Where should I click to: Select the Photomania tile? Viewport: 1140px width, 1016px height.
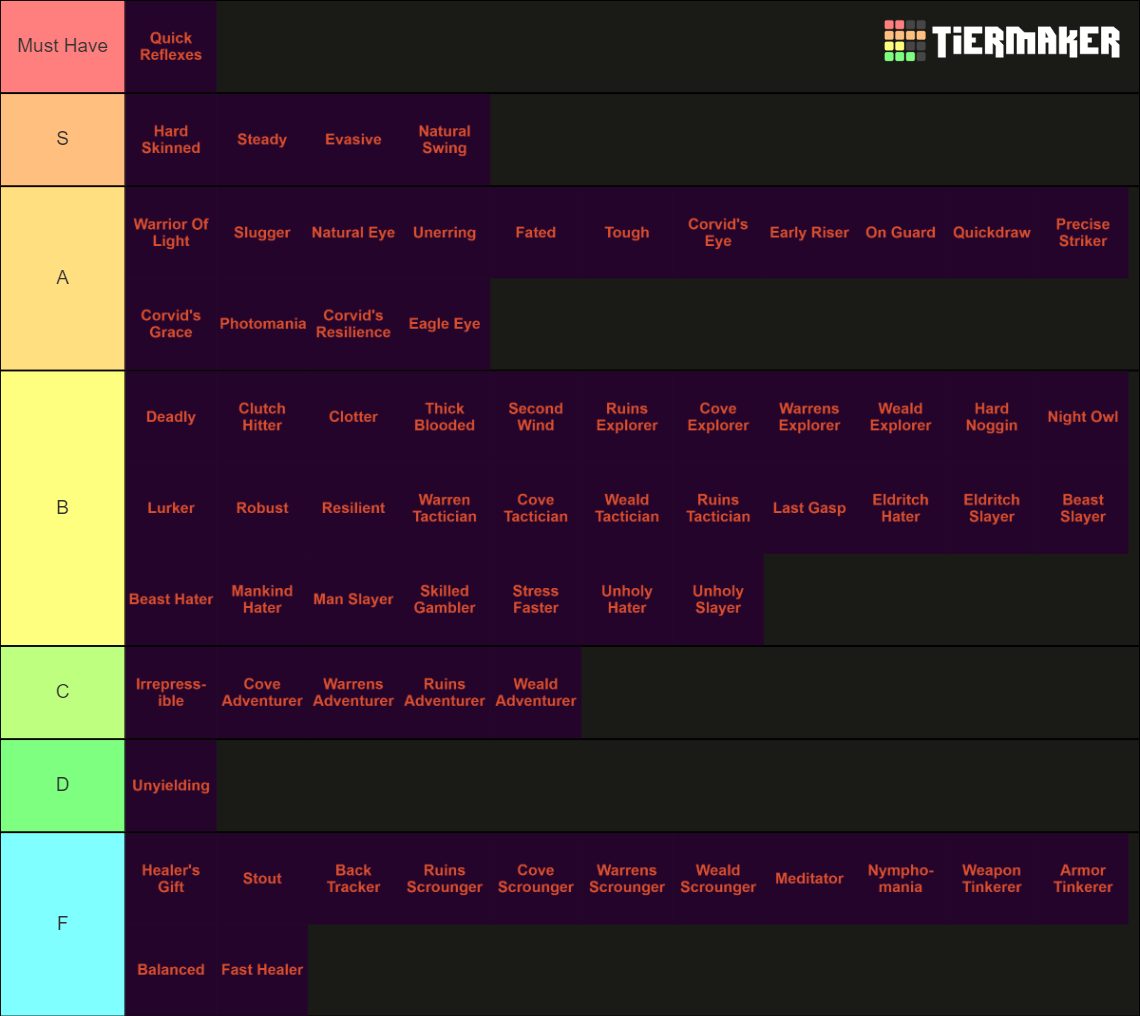[262, 323]
